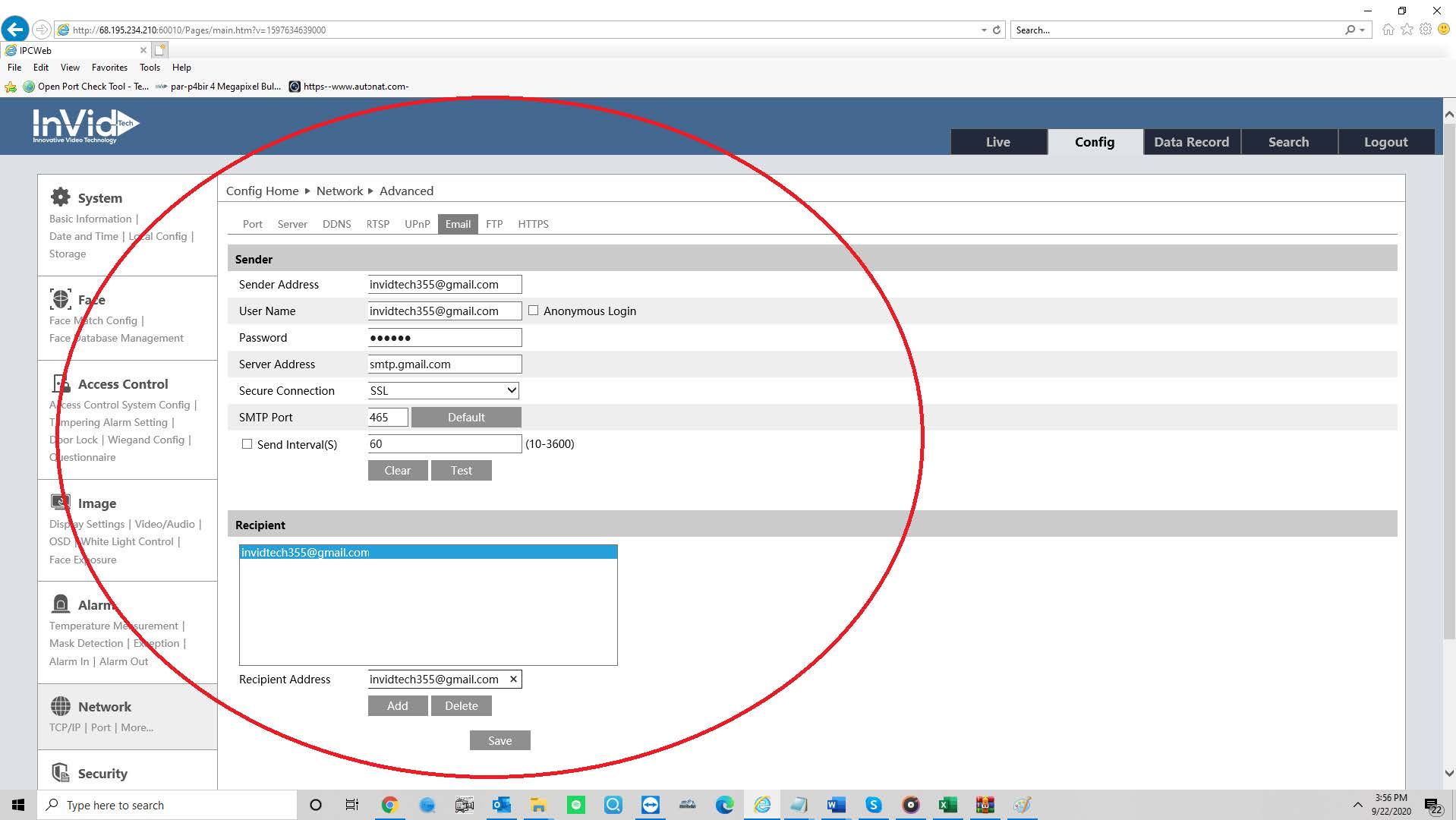
Task: Click the InVid Tech logo
Action: tap(85, 125)
